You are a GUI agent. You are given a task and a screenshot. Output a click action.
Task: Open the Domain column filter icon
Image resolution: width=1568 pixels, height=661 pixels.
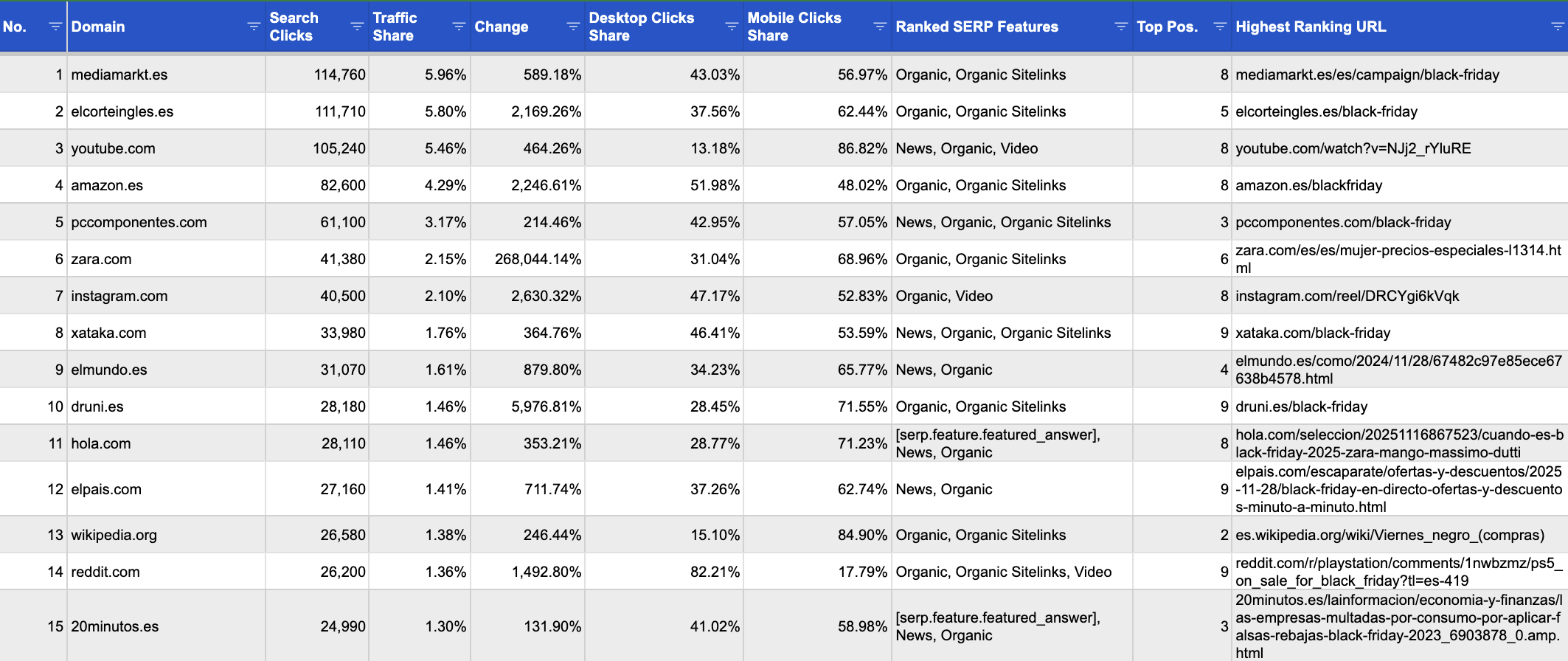tap(254, 27)
